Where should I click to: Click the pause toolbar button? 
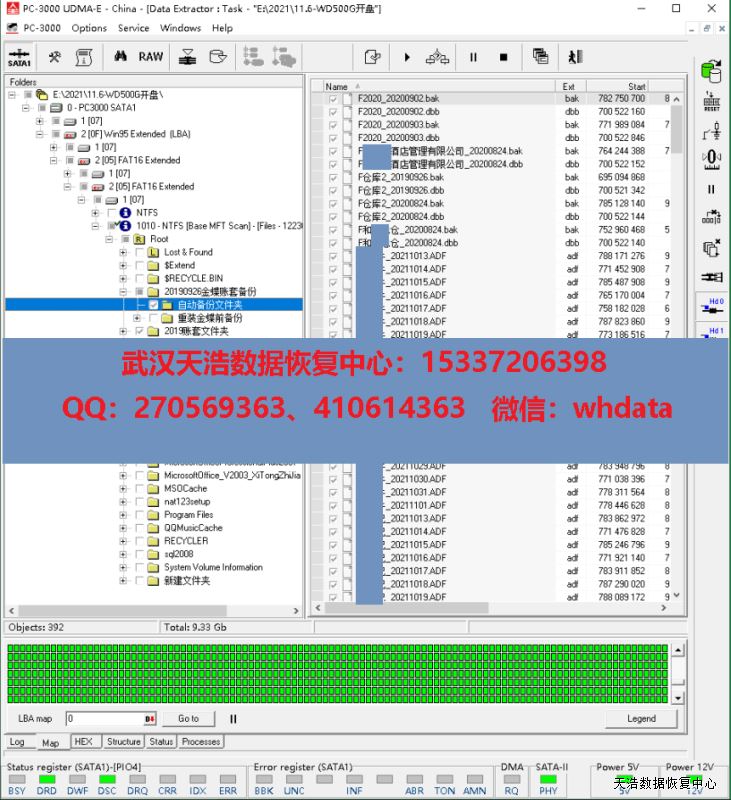(473, 57)
